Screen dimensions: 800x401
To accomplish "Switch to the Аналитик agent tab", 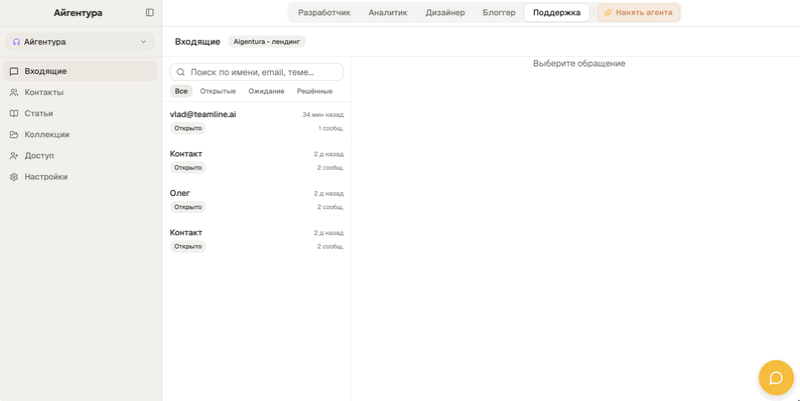I will (388, 13).
